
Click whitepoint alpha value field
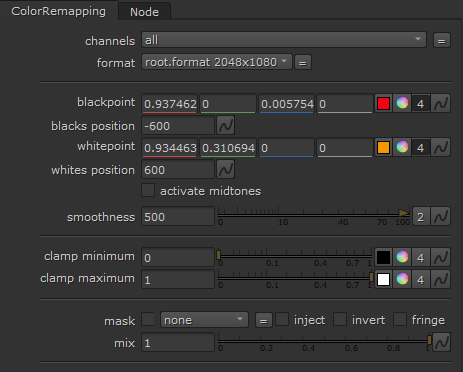345,148
